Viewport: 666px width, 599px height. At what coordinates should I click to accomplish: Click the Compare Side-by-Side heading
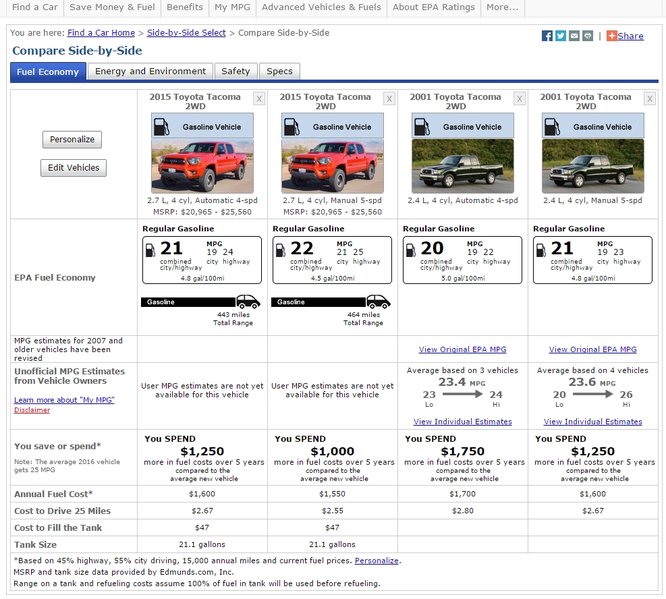click(x=77, y=51)
